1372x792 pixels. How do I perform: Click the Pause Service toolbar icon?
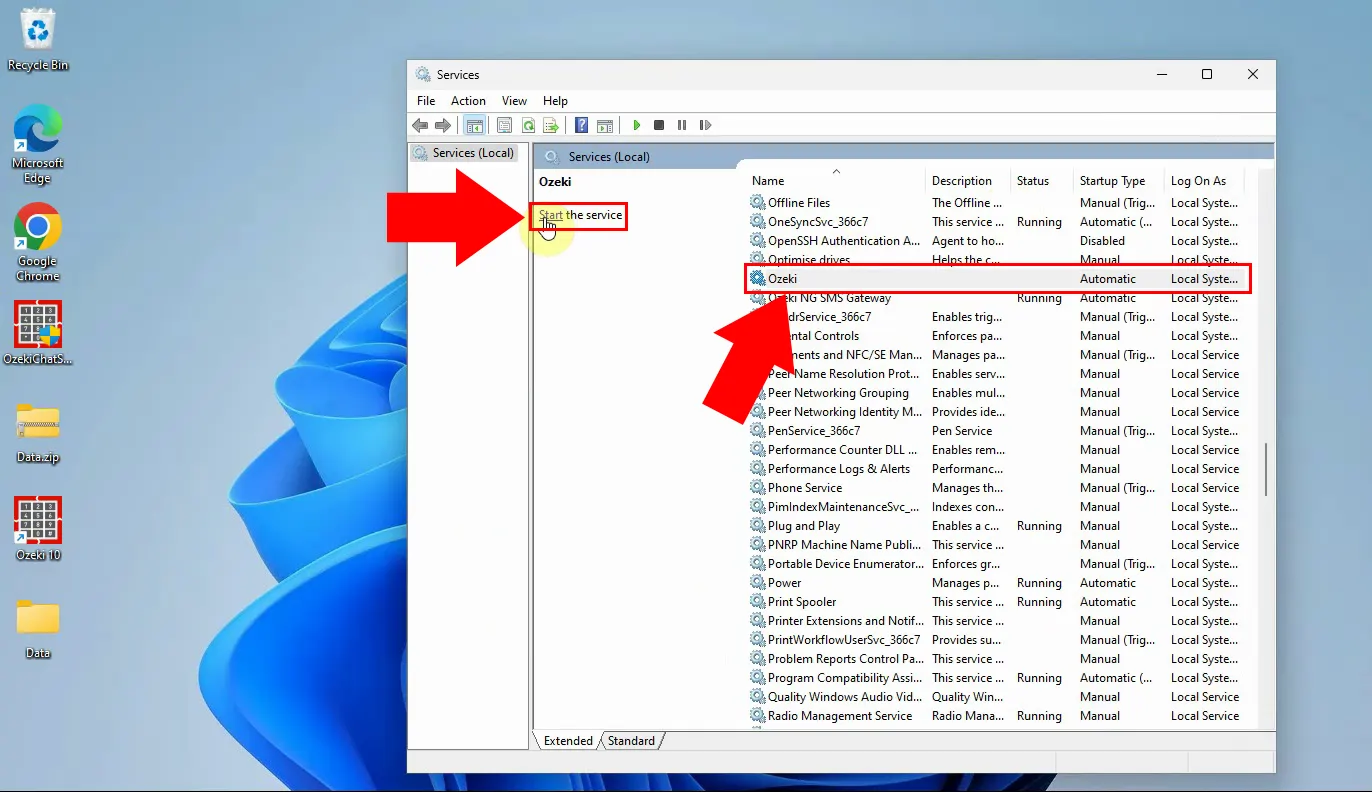point(682,125)
